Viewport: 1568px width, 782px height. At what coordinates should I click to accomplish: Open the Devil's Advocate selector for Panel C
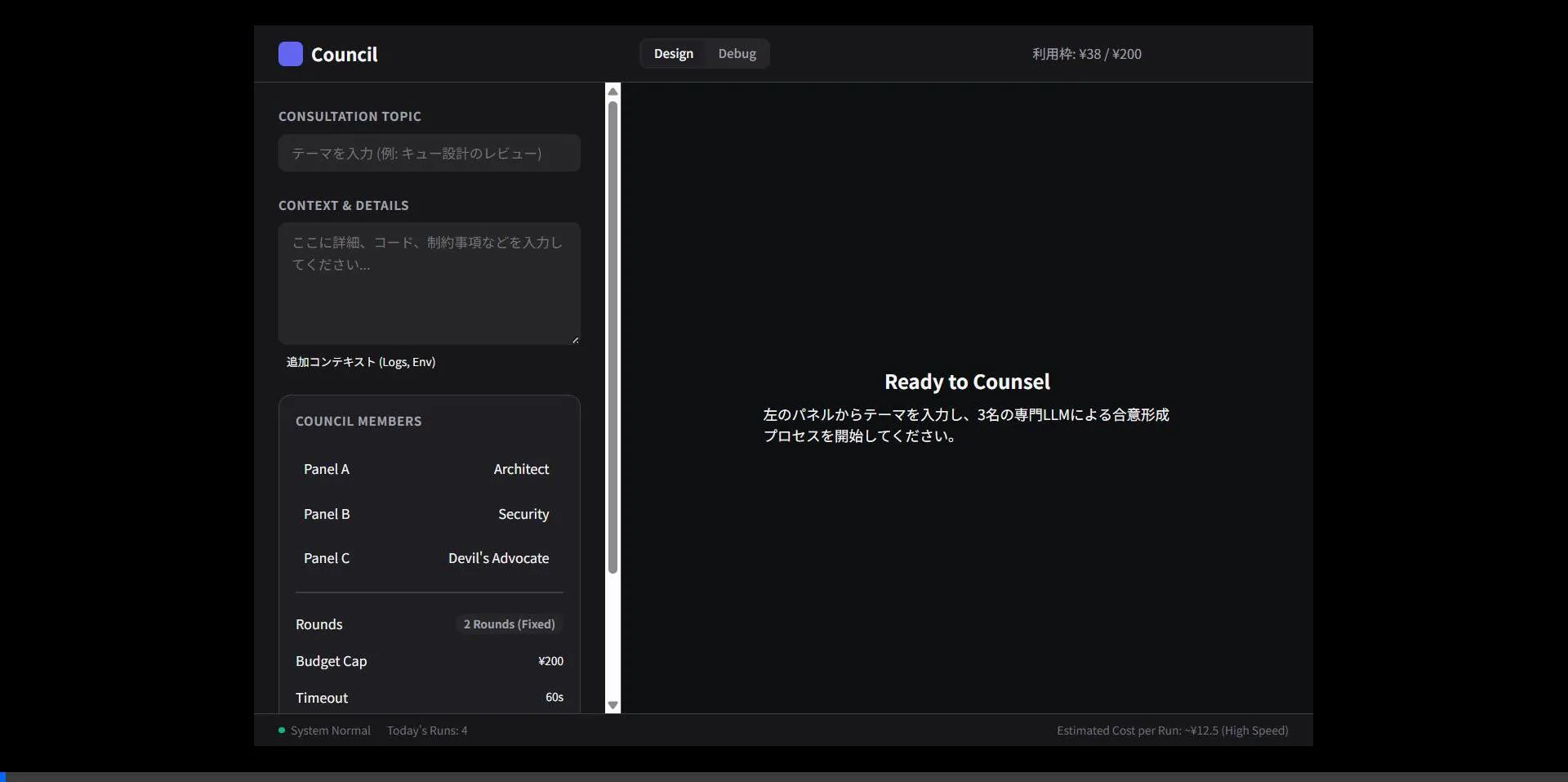(498, 558)
